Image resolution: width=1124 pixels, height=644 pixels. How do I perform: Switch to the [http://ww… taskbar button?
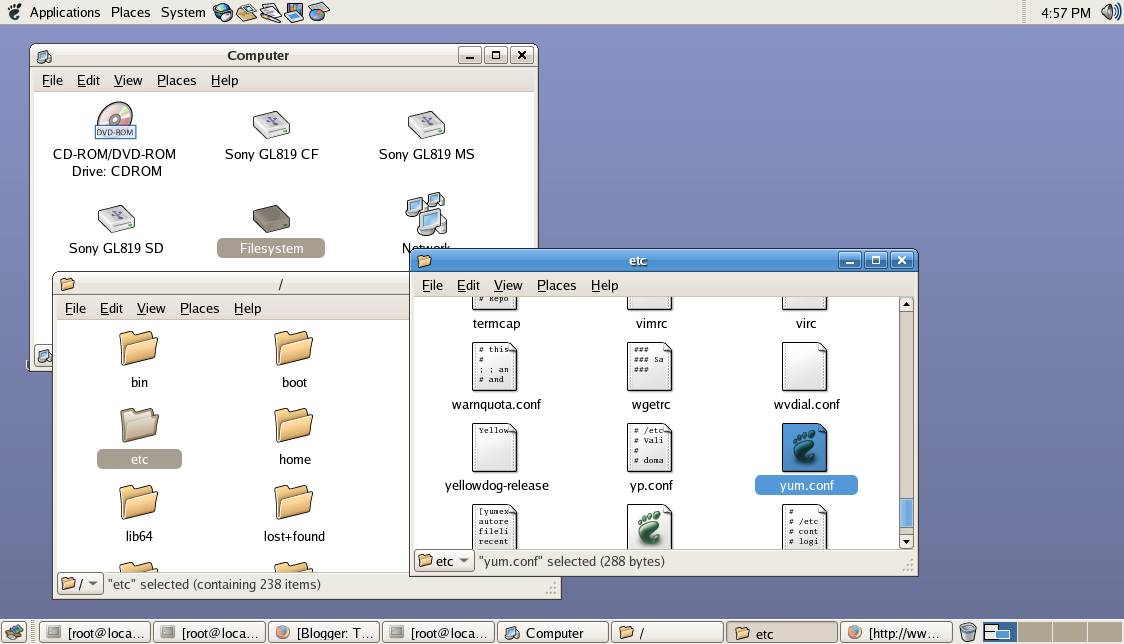(896, 633)
